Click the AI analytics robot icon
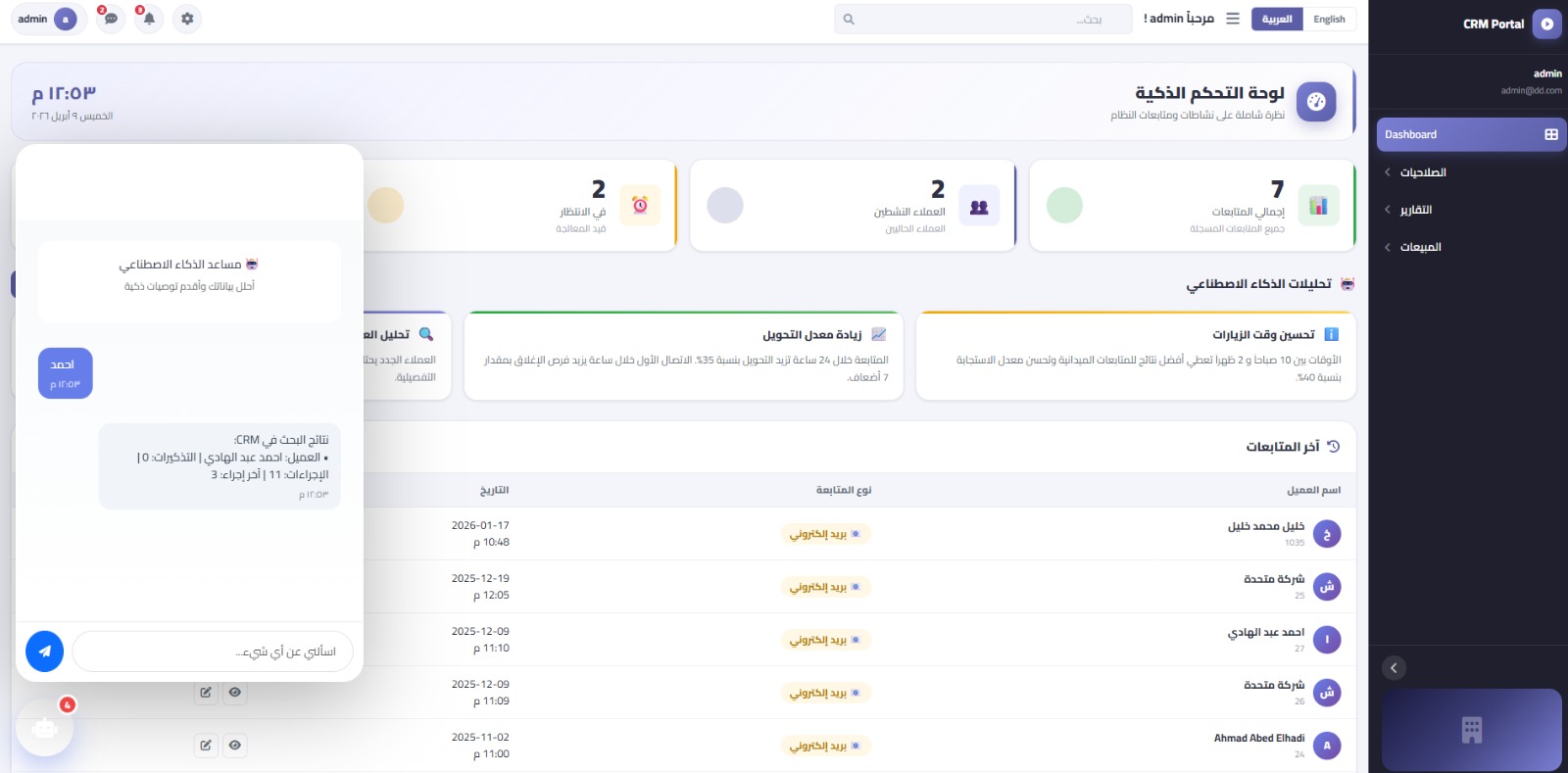Viewport: 1568px width, 773px height. 1347,284
